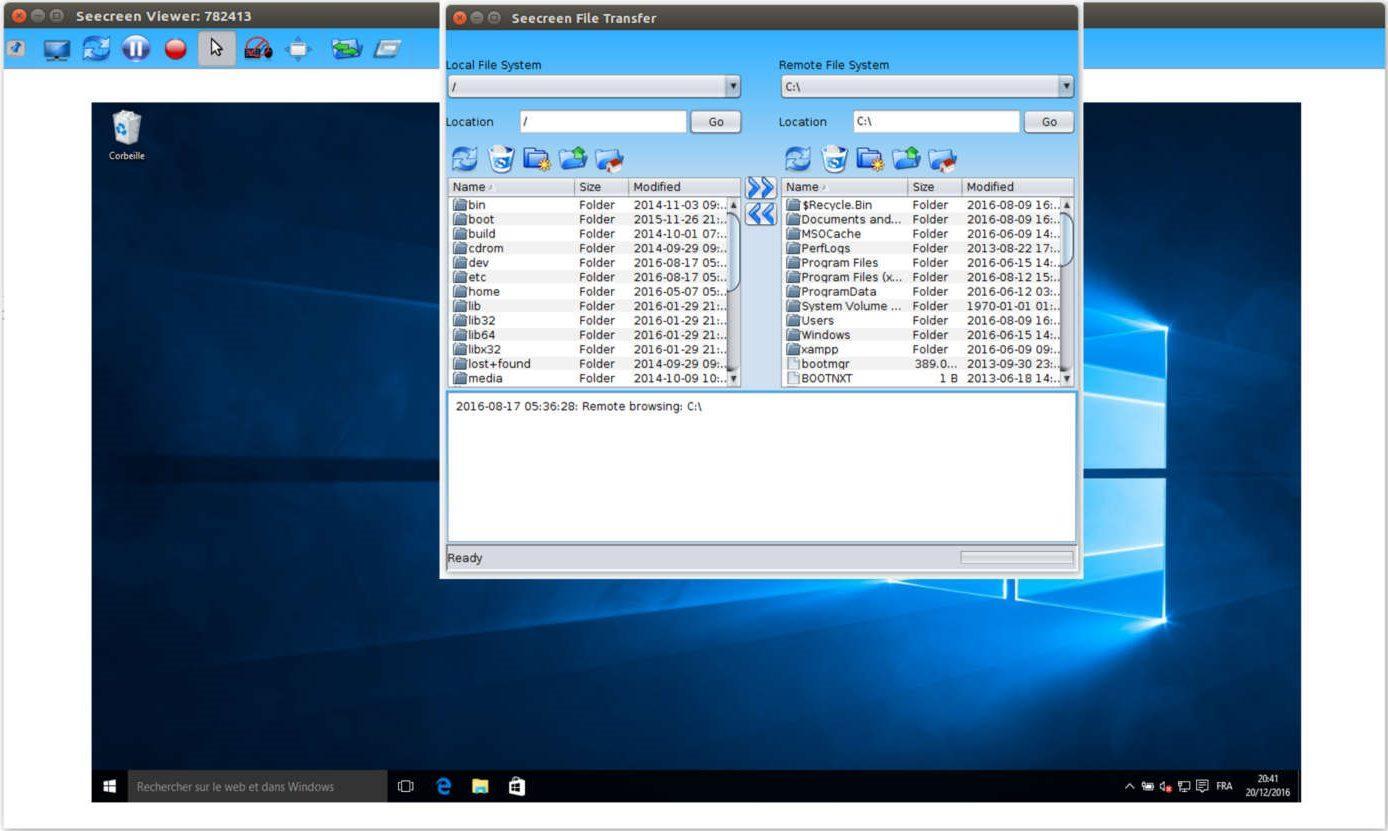
Task: Click the local Location input field
Action: (x=602, y=122)
